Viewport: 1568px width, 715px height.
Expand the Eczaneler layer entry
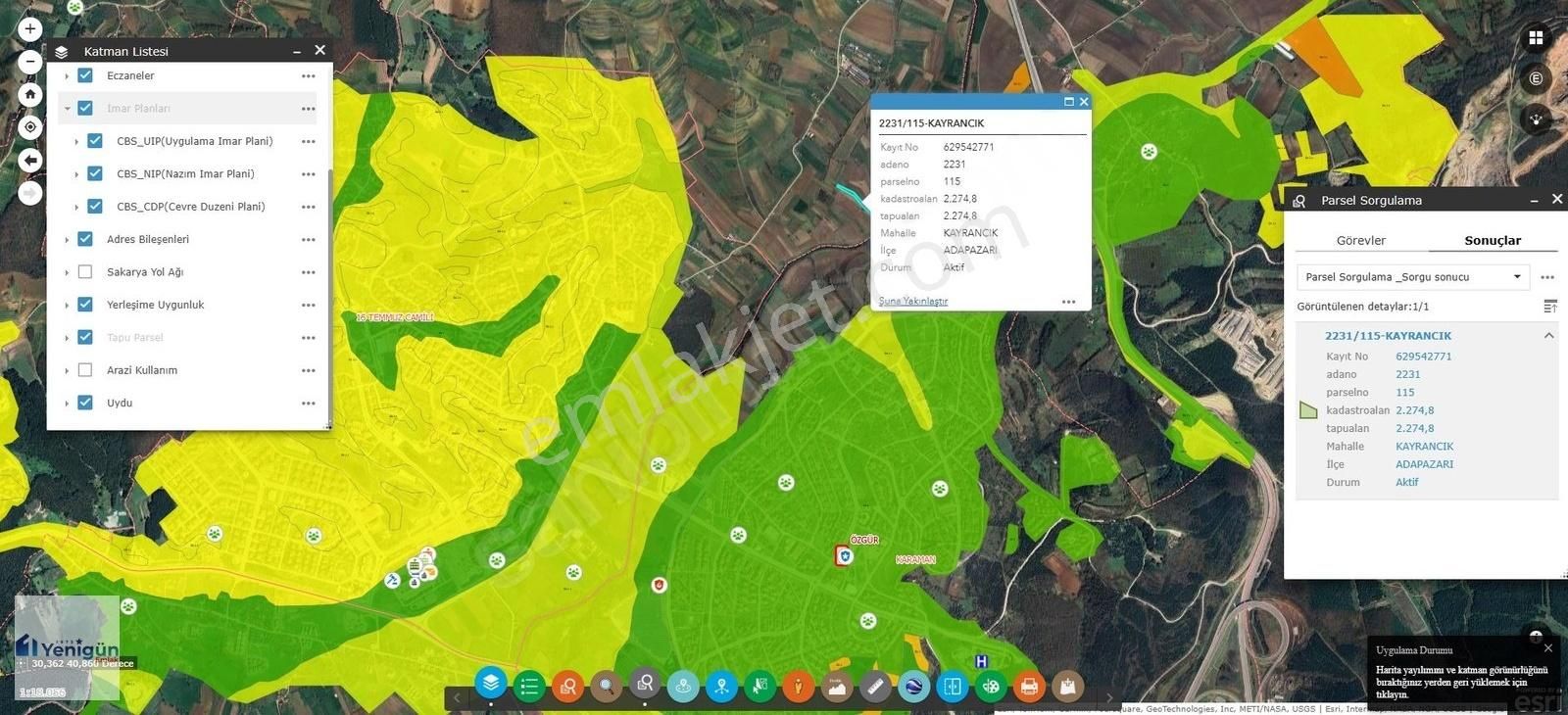67,75
